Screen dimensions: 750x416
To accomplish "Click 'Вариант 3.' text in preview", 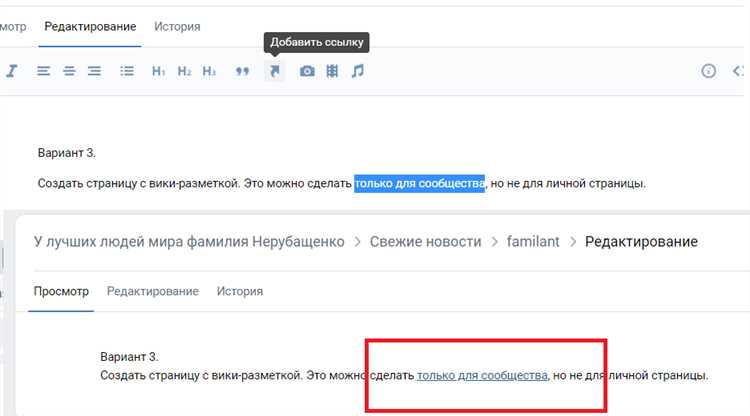I will (x=129, y=357).
